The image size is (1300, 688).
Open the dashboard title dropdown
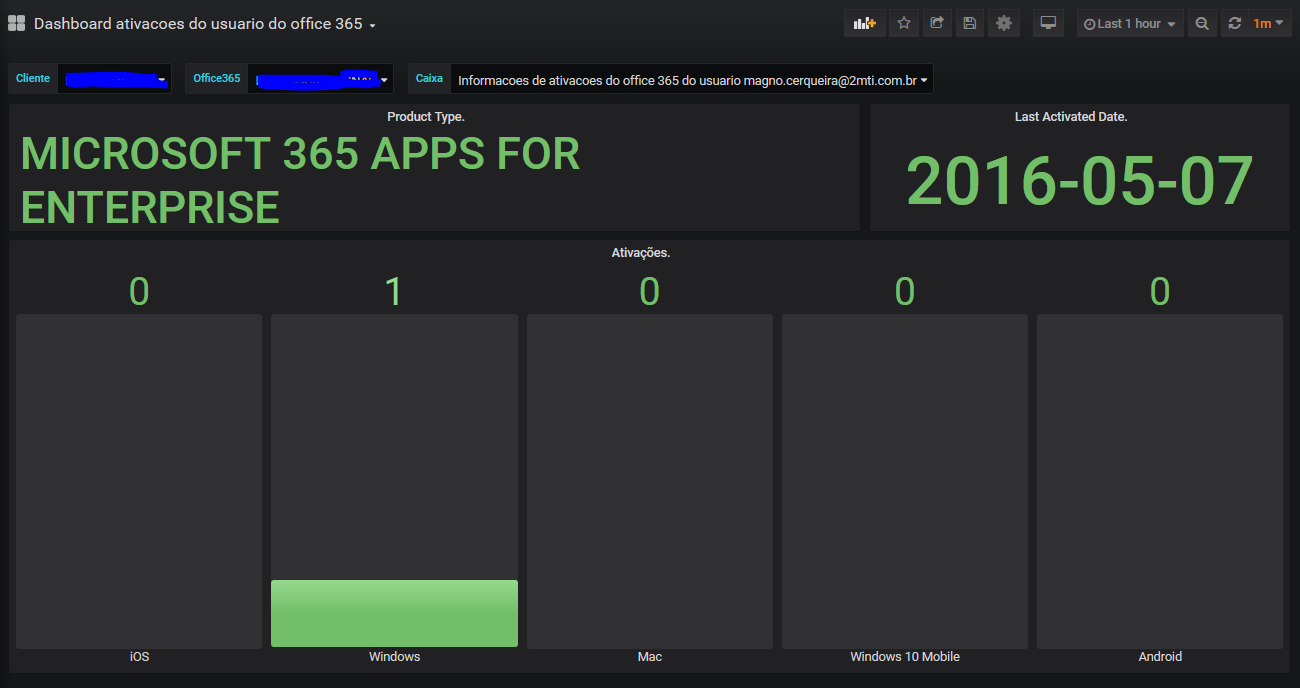click(x=205, y=23)
